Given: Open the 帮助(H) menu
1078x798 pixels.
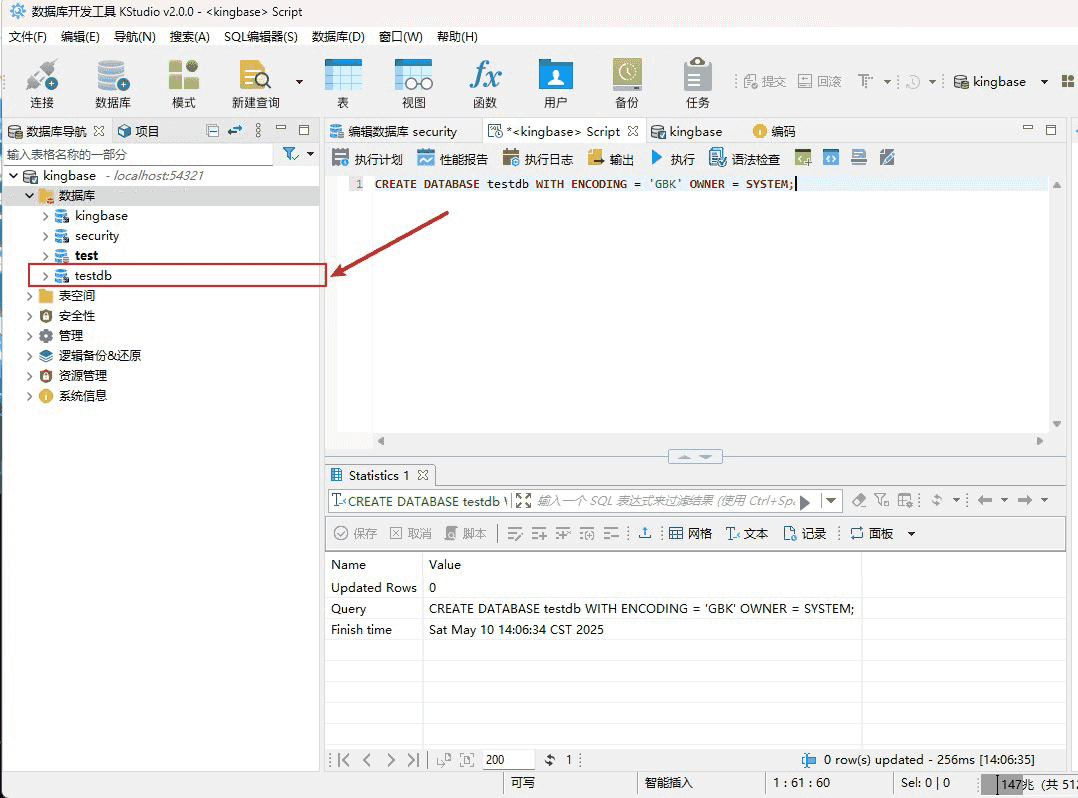Looking at the screenshot, I should tap(457, 36).
